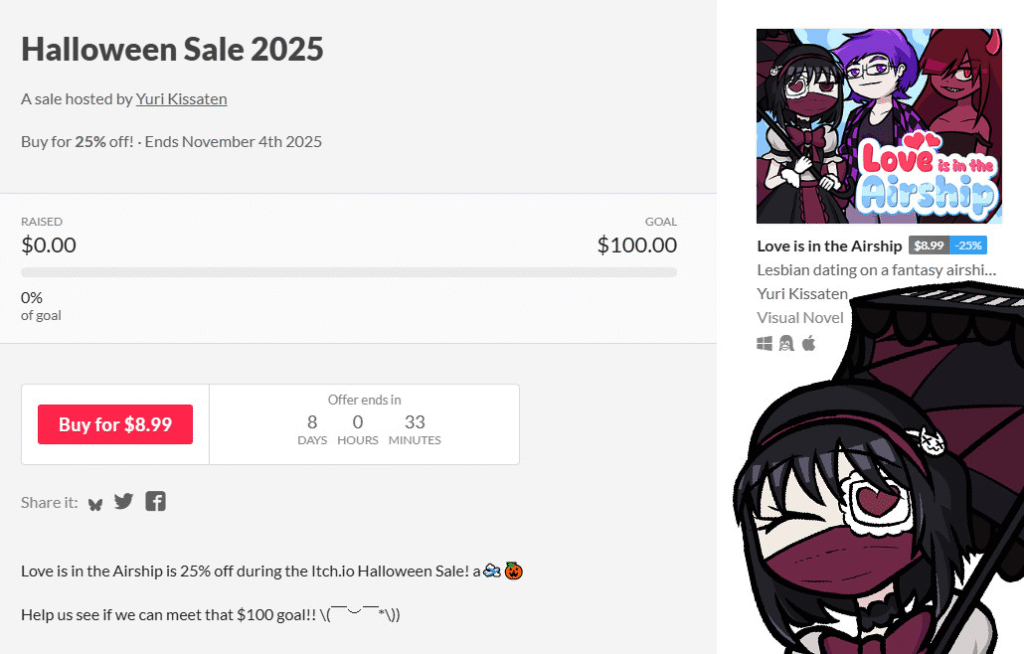Click the Windows platform icon
This screenshot has width=1024, height=654.
pos(765,343)
